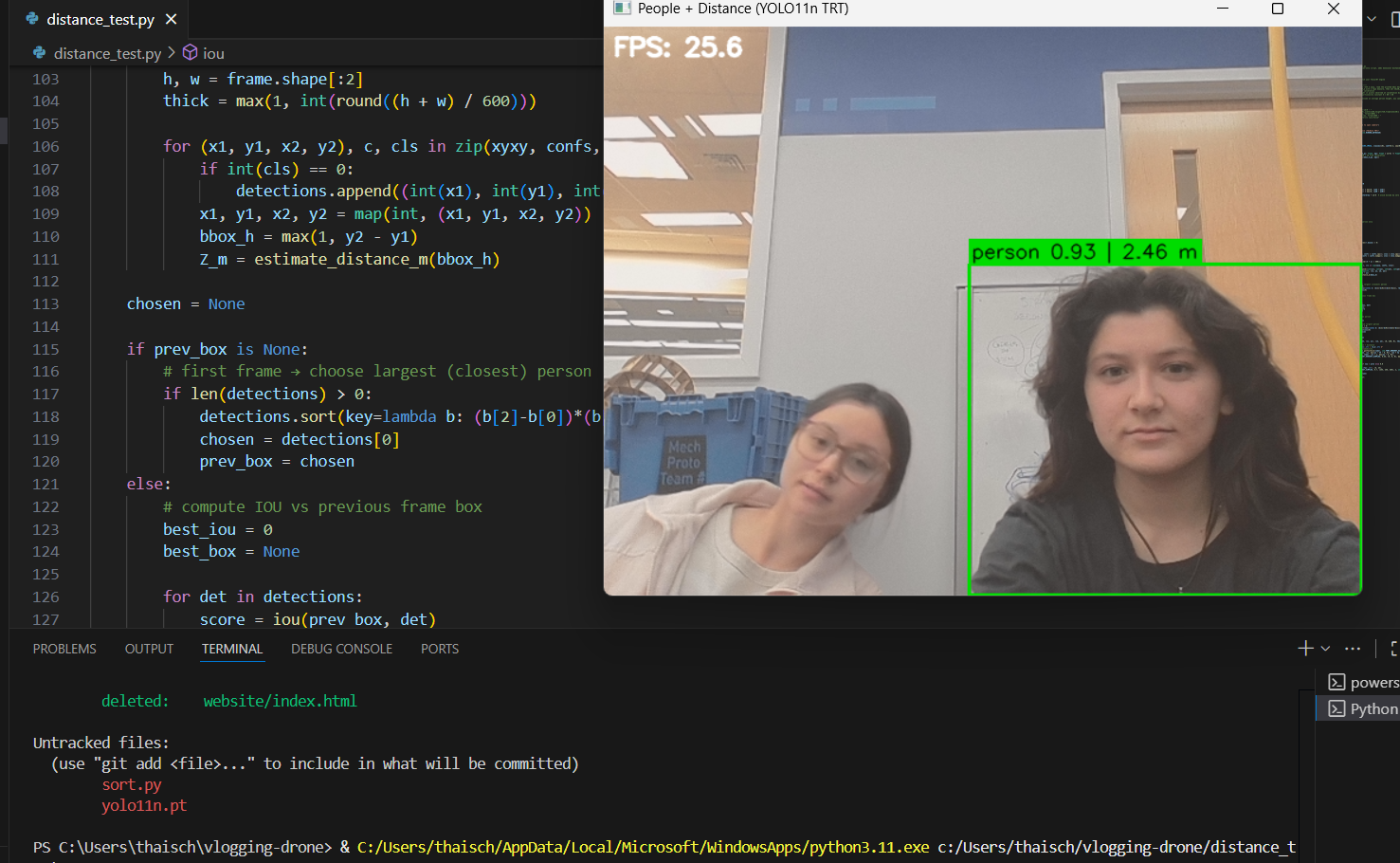Open the DEBUG CONSOLE tab
Screen dimensions: 1400x863
[x=341, y=649]
